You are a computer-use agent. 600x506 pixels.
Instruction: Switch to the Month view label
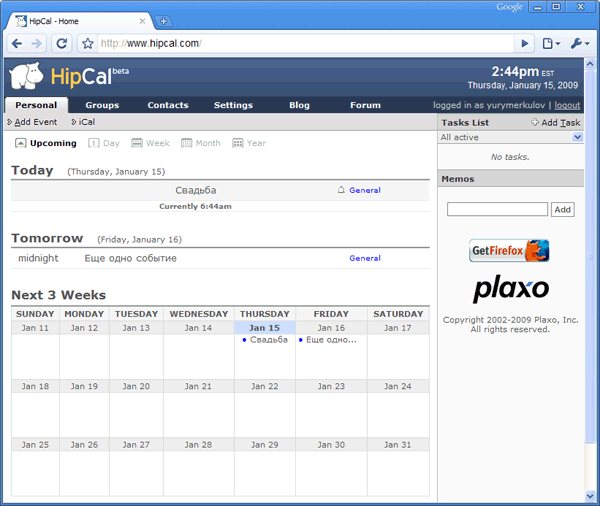click(208, 143)
